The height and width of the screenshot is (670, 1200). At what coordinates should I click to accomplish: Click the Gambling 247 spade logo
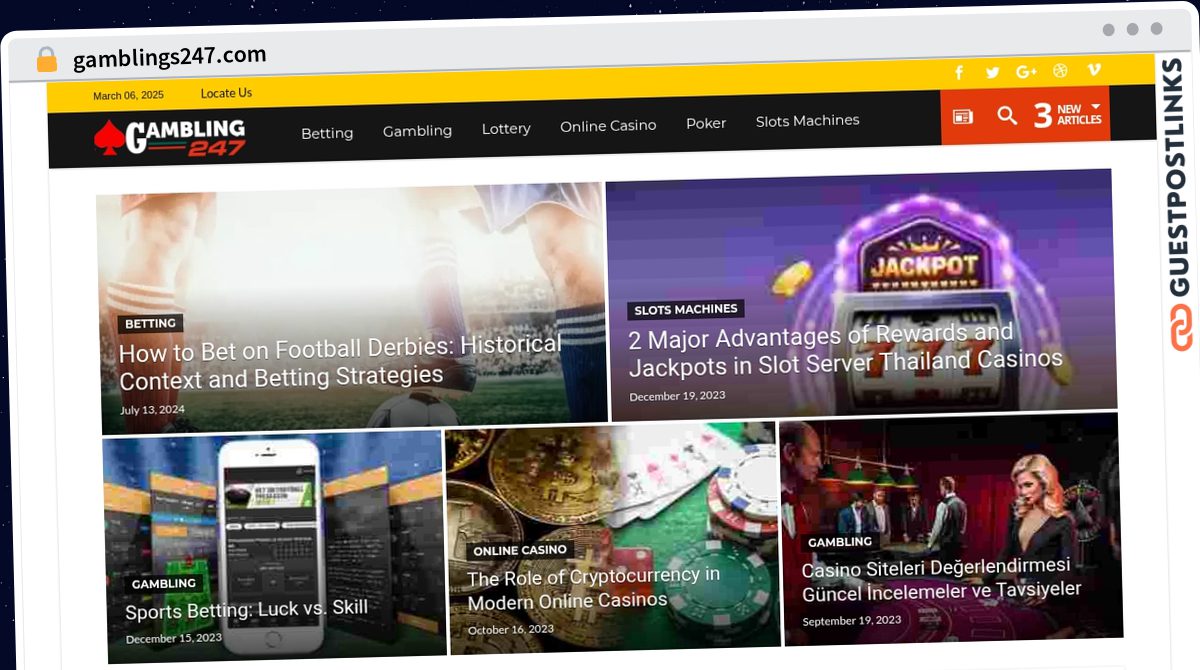pos(170,138)
